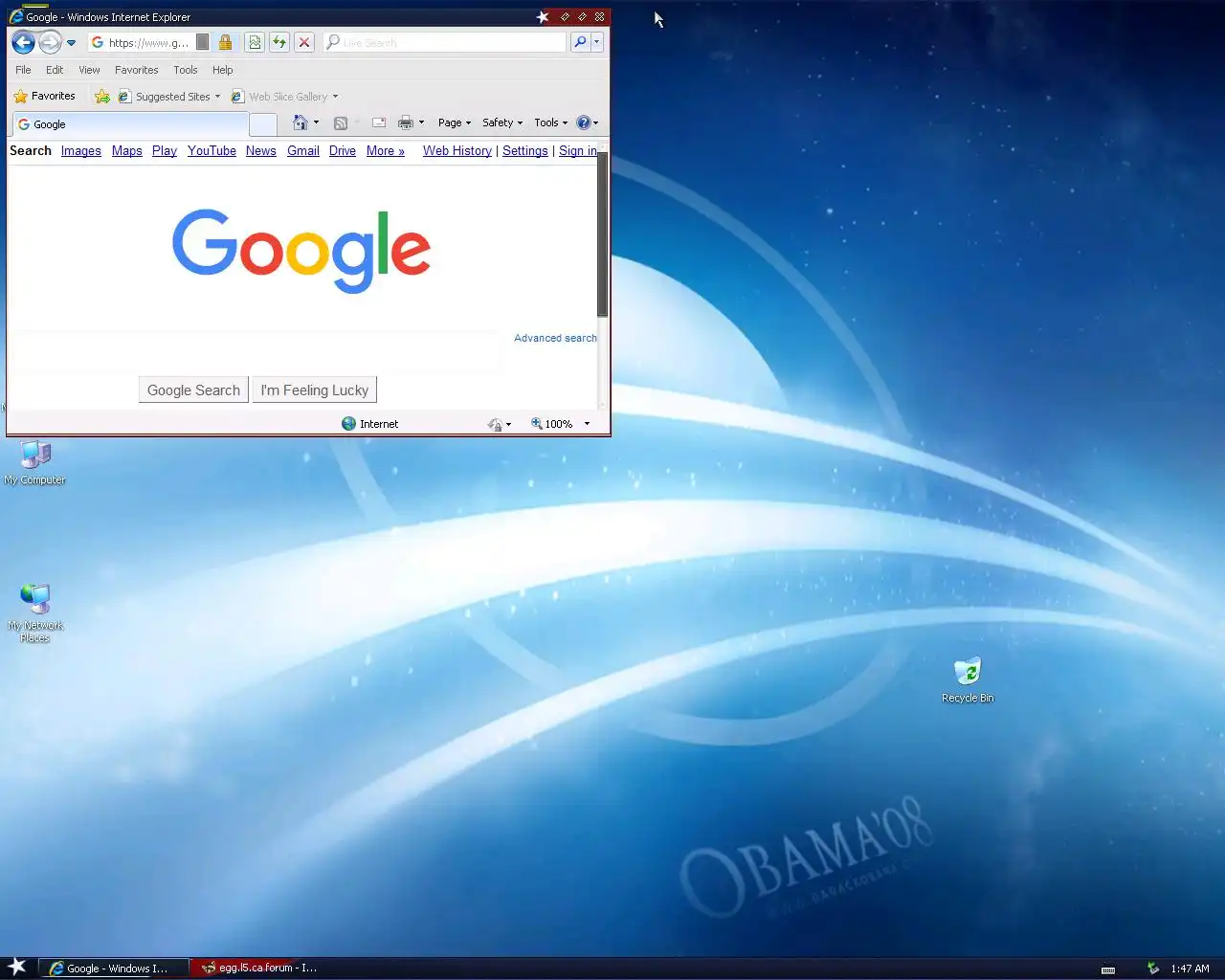
Task: Open the Favorites star button
Action: click(x=44, y=96)
